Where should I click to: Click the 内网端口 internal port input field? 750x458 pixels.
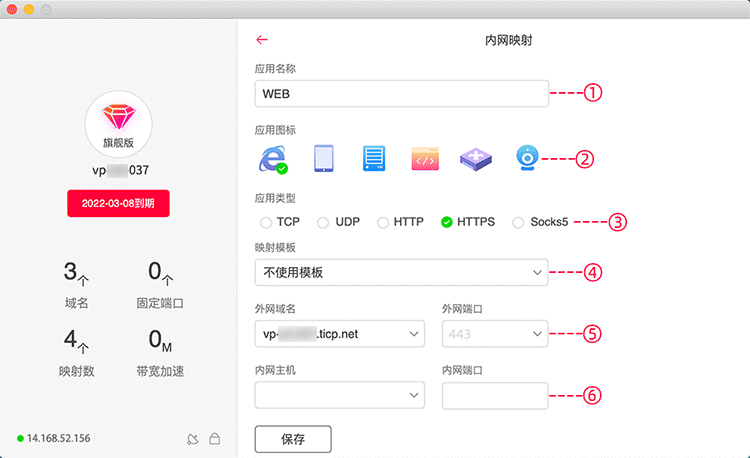495,396
